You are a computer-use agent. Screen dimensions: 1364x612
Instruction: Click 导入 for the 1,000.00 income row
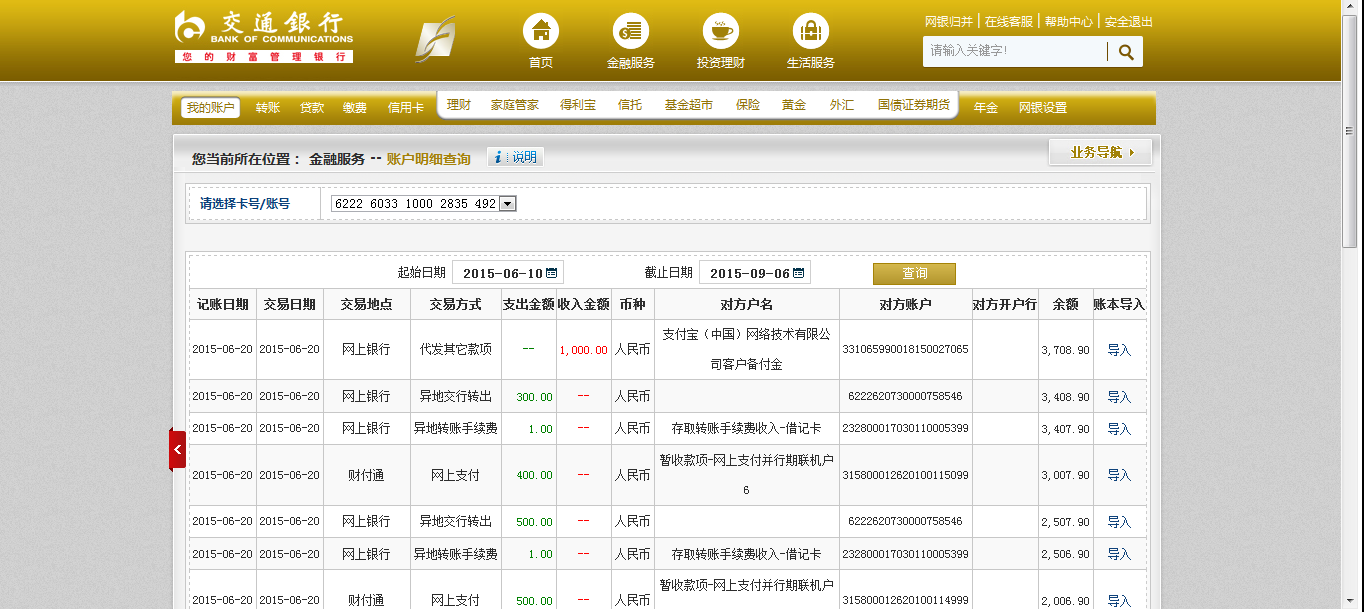tap(1118, 351)
